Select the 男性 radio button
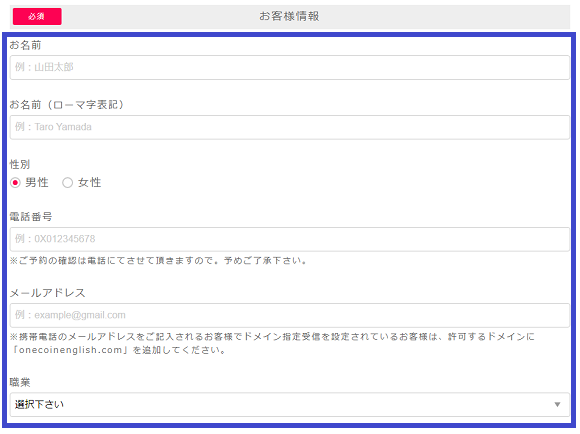The width and height of the screenshot is (580, 434). pos(15,183)
